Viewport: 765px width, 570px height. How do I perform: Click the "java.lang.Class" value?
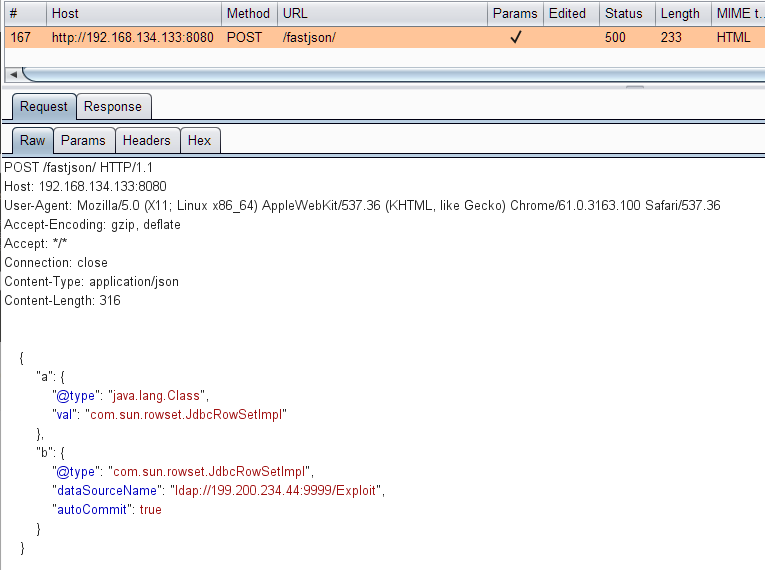[x=156, y=396]
